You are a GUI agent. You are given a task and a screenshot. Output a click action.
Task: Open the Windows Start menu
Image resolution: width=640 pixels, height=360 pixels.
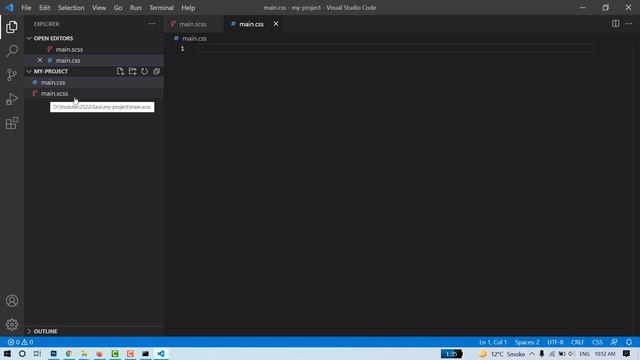click(x=7, y=354)
